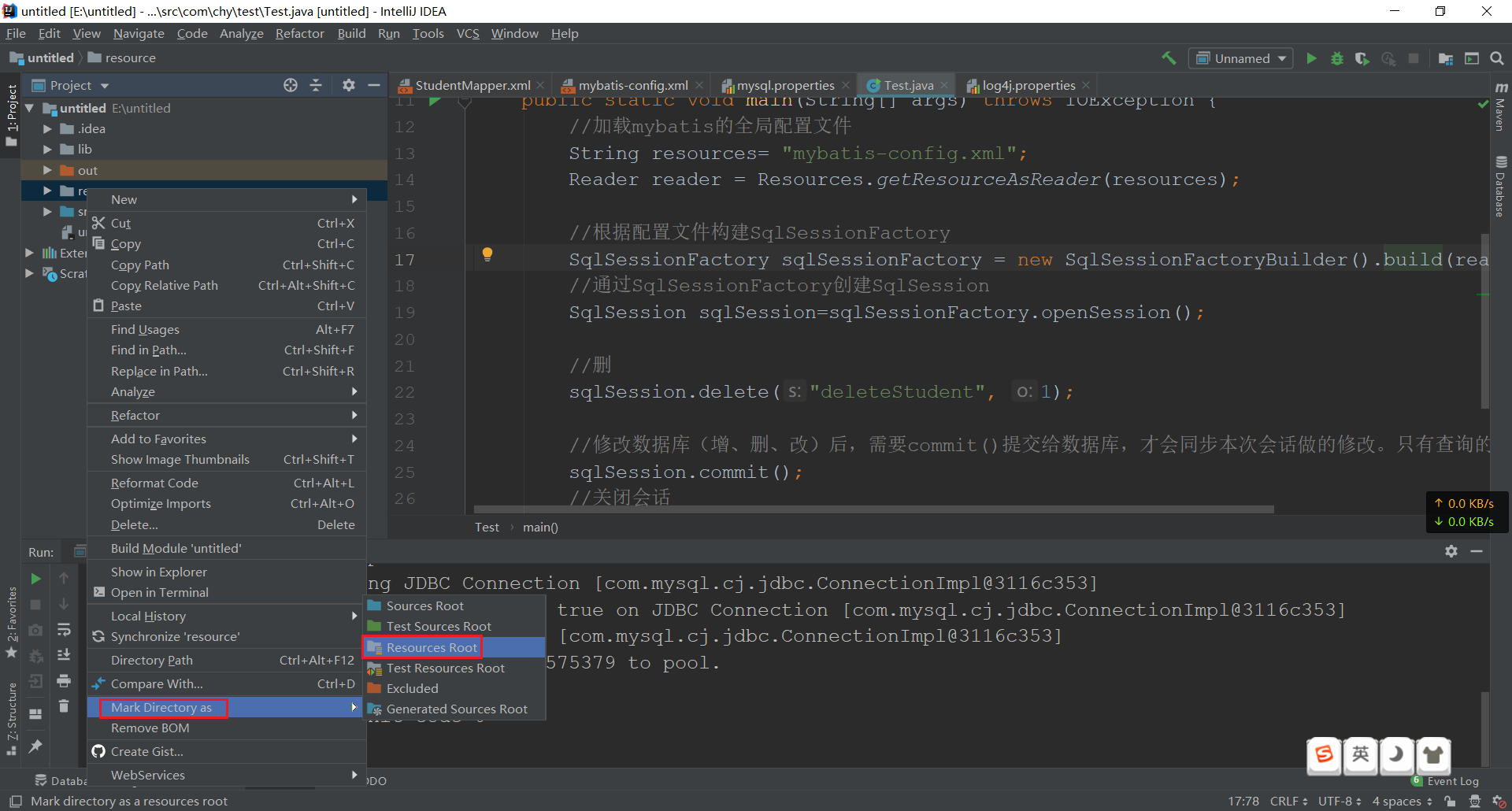
Task: Expand the .idea folder
Action: pyautogui.click(x=47, y=128)
